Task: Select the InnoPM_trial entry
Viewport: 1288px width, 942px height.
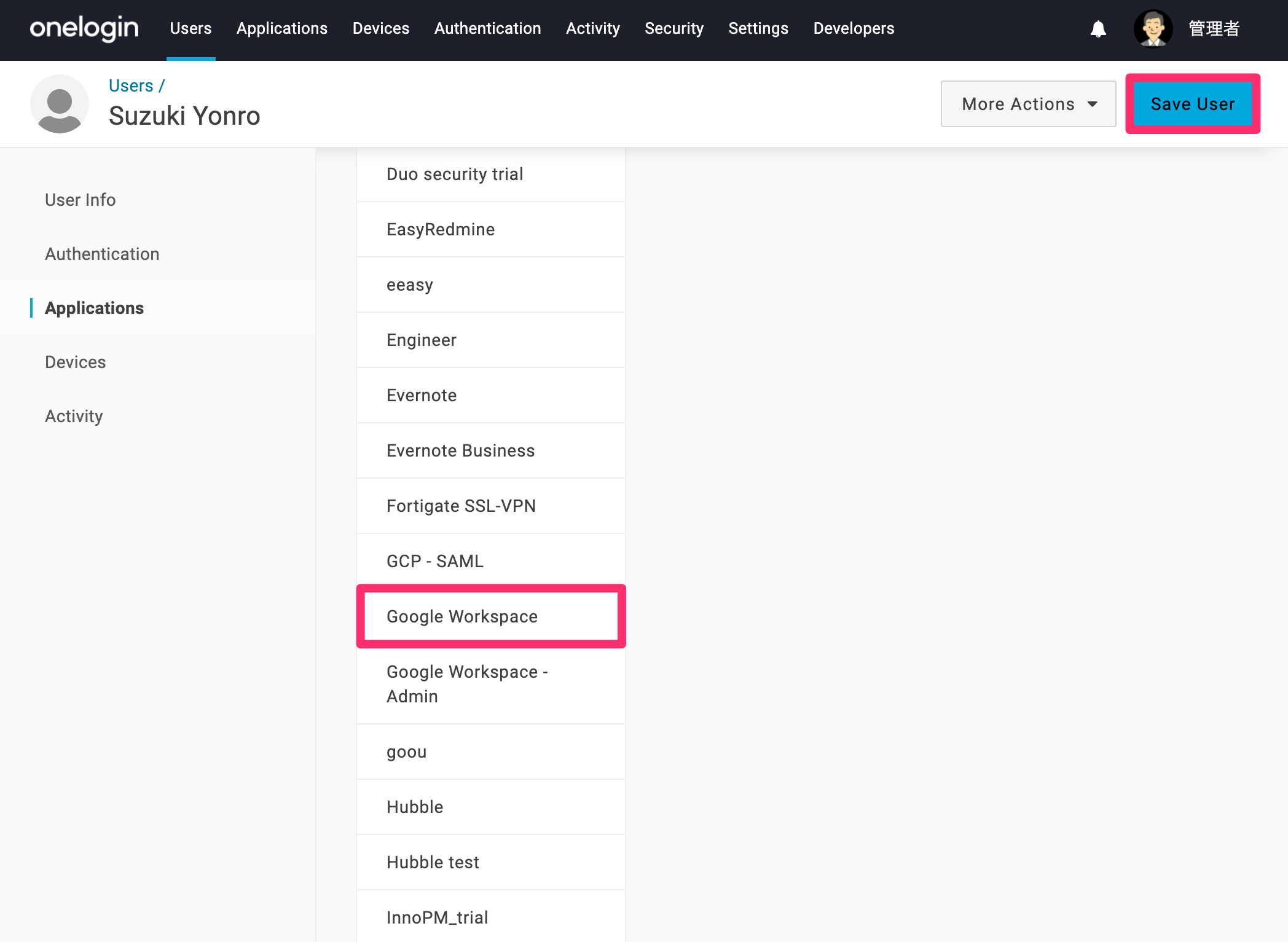Action: [491, 916]
